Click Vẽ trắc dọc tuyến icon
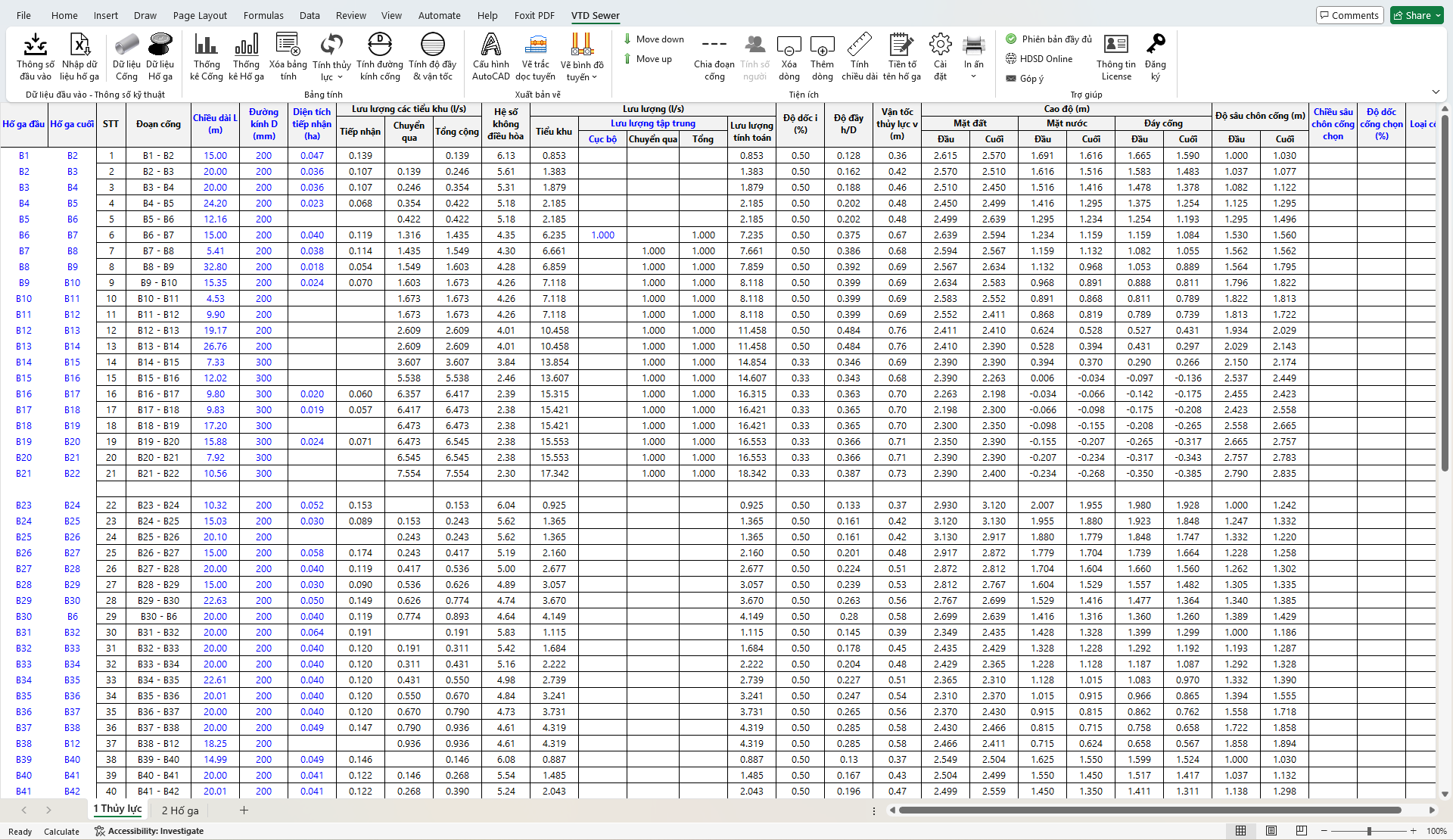This screenshot has height=840, width=1453. coord(537,45)
